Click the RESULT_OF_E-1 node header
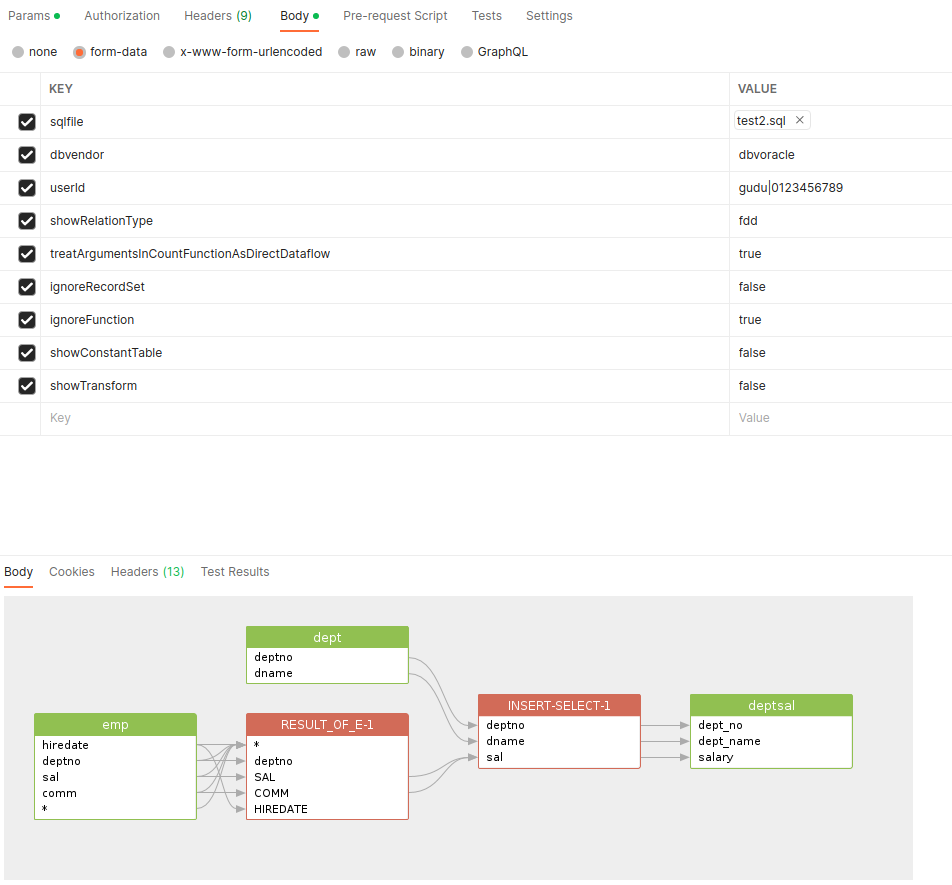Screen dimensions: 952x885 327,724
